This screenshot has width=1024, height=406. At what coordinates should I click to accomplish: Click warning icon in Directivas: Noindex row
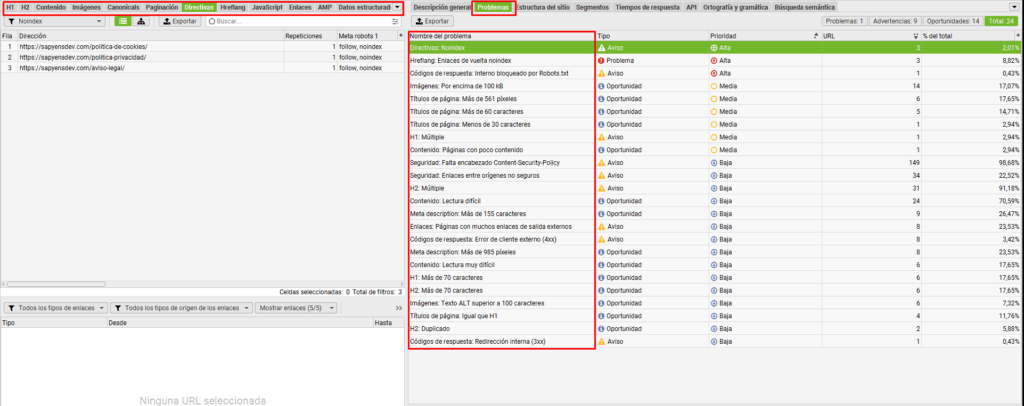(601, 48)
